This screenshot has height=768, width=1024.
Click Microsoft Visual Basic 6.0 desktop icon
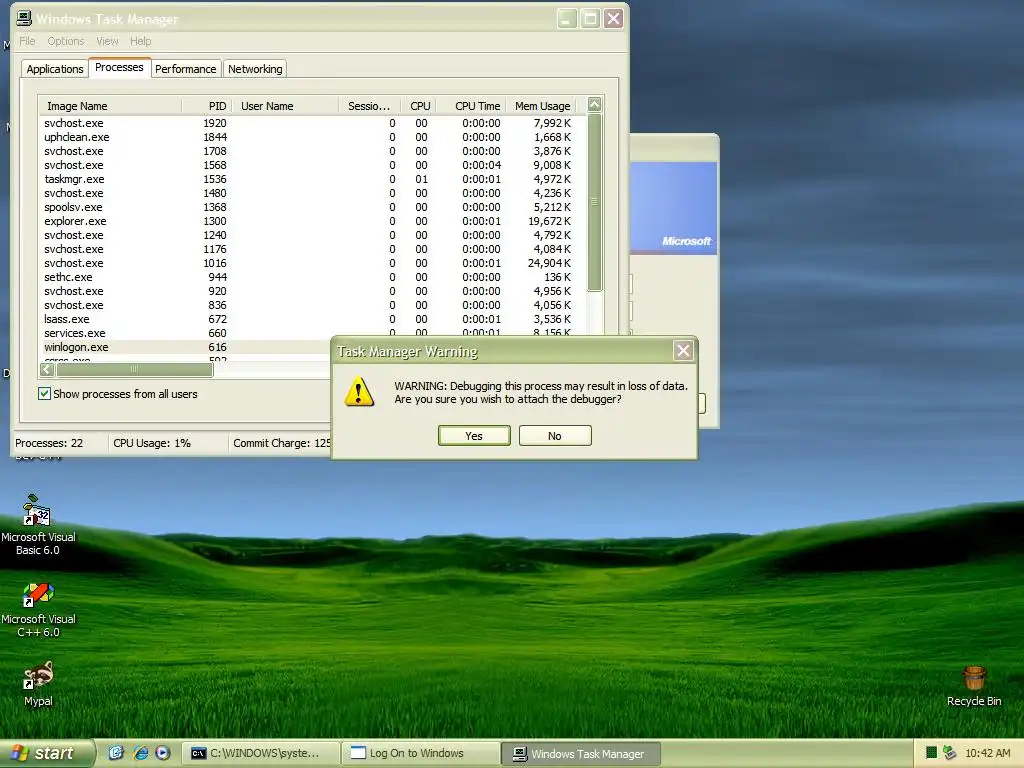click(x=38, y=526)
